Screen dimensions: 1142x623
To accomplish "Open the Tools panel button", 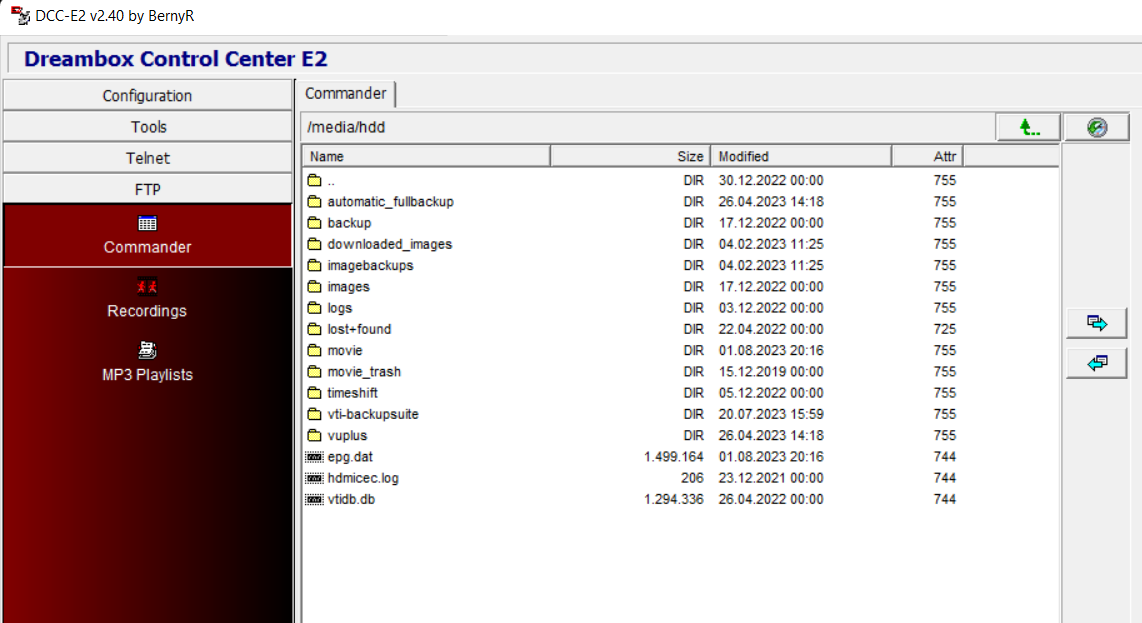I will click(147, 127).
